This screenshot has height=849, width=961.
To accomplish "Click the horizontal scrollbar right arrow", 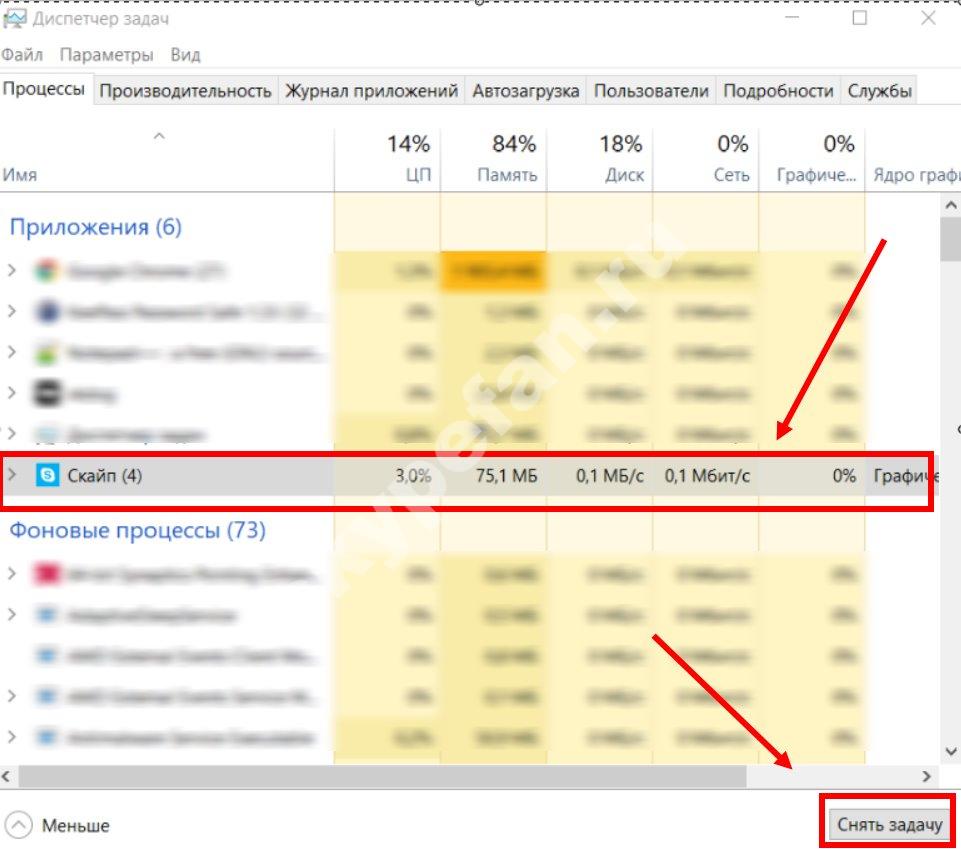I will pos(927,777).
